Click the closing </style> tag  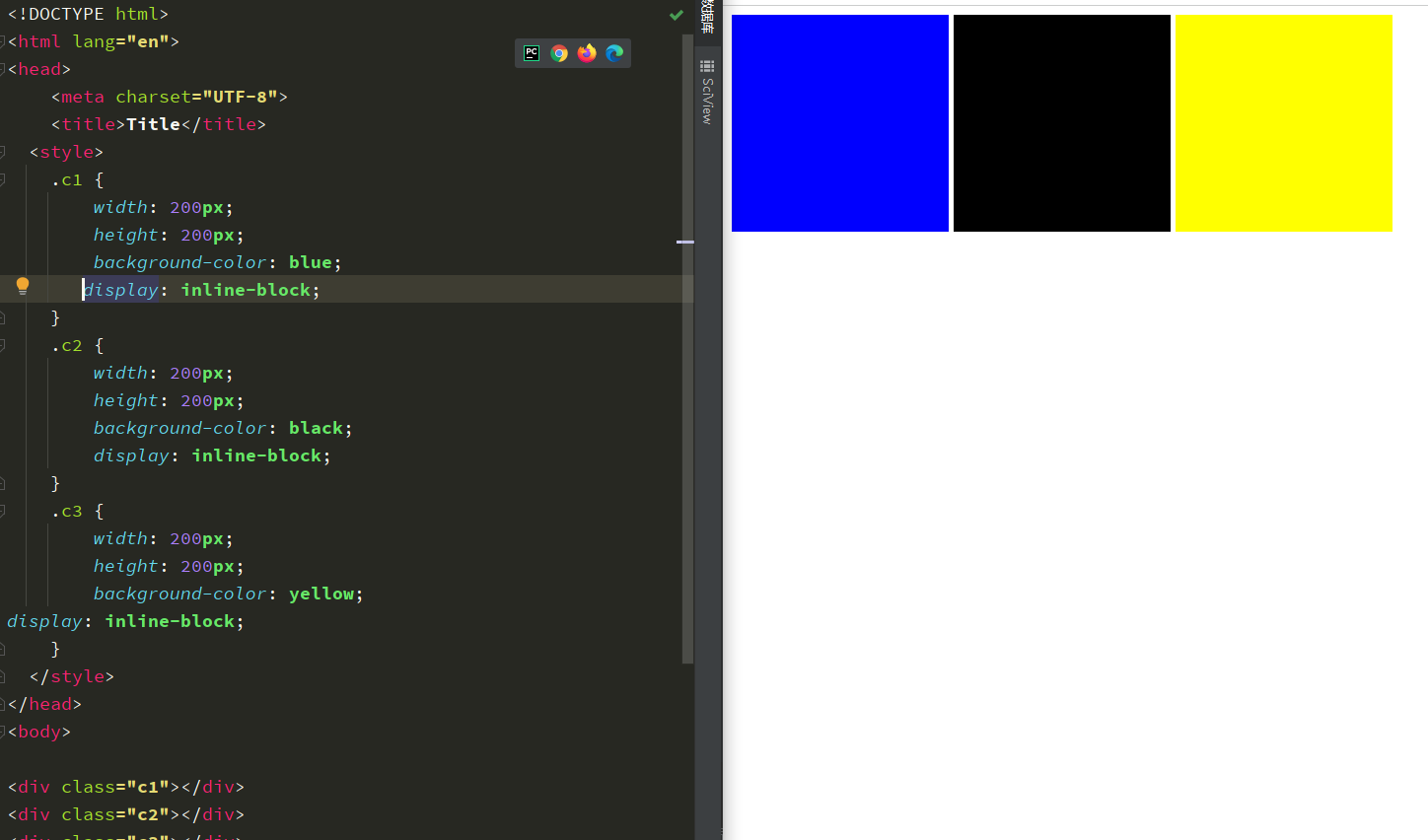(72, 676)
